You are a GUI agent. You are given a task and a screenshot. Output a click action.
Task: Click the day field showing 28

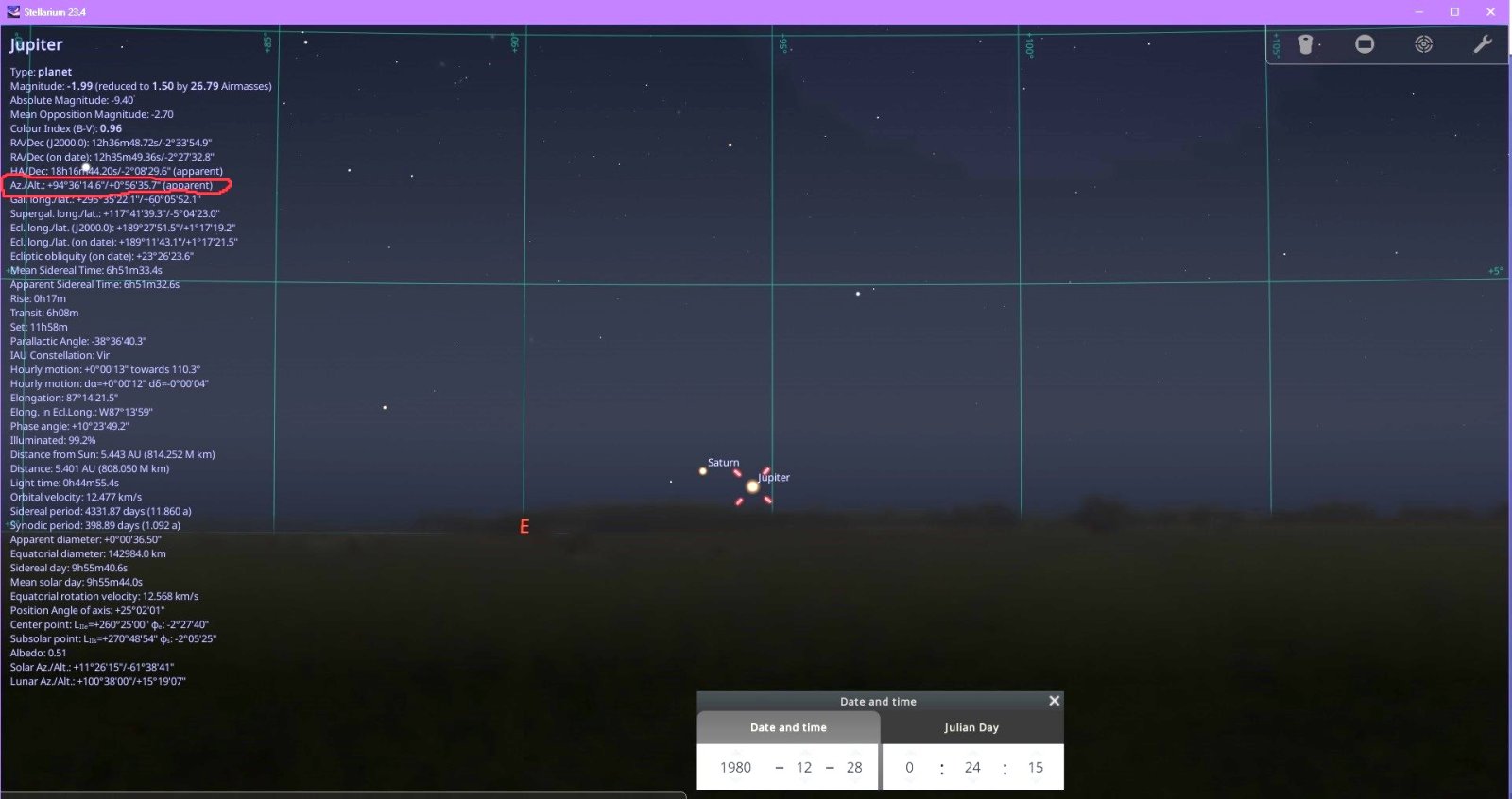[854, 767]
